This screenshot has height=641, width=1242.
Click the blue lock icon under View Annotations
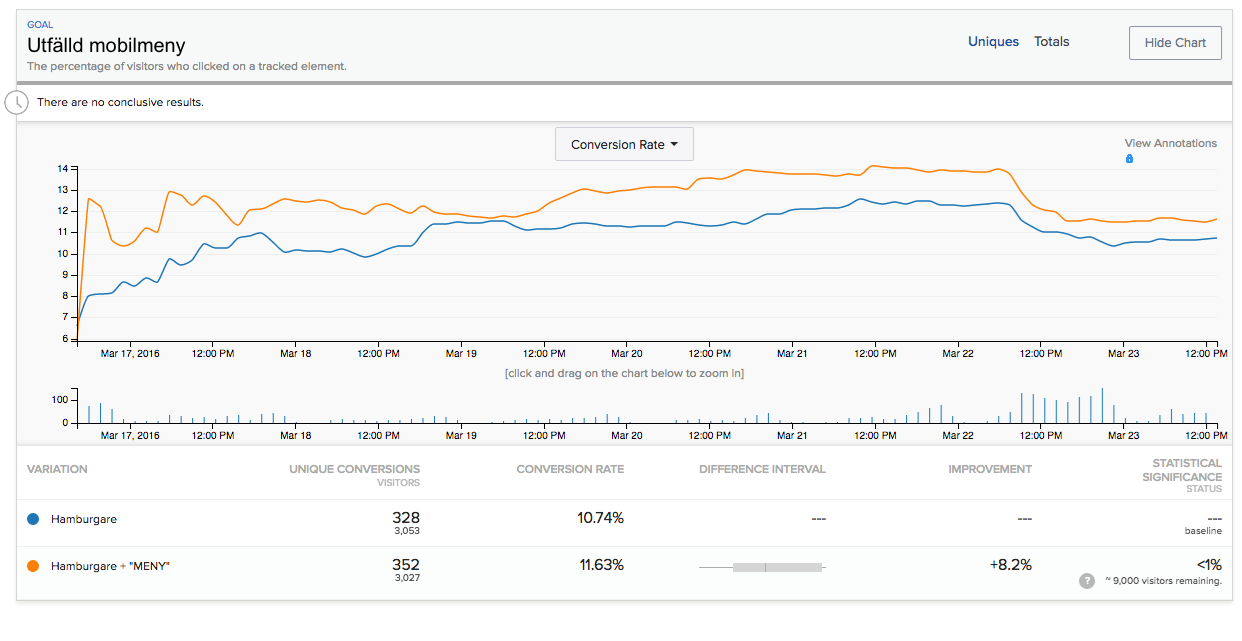pyautogui.click(x=1129, y=159)
